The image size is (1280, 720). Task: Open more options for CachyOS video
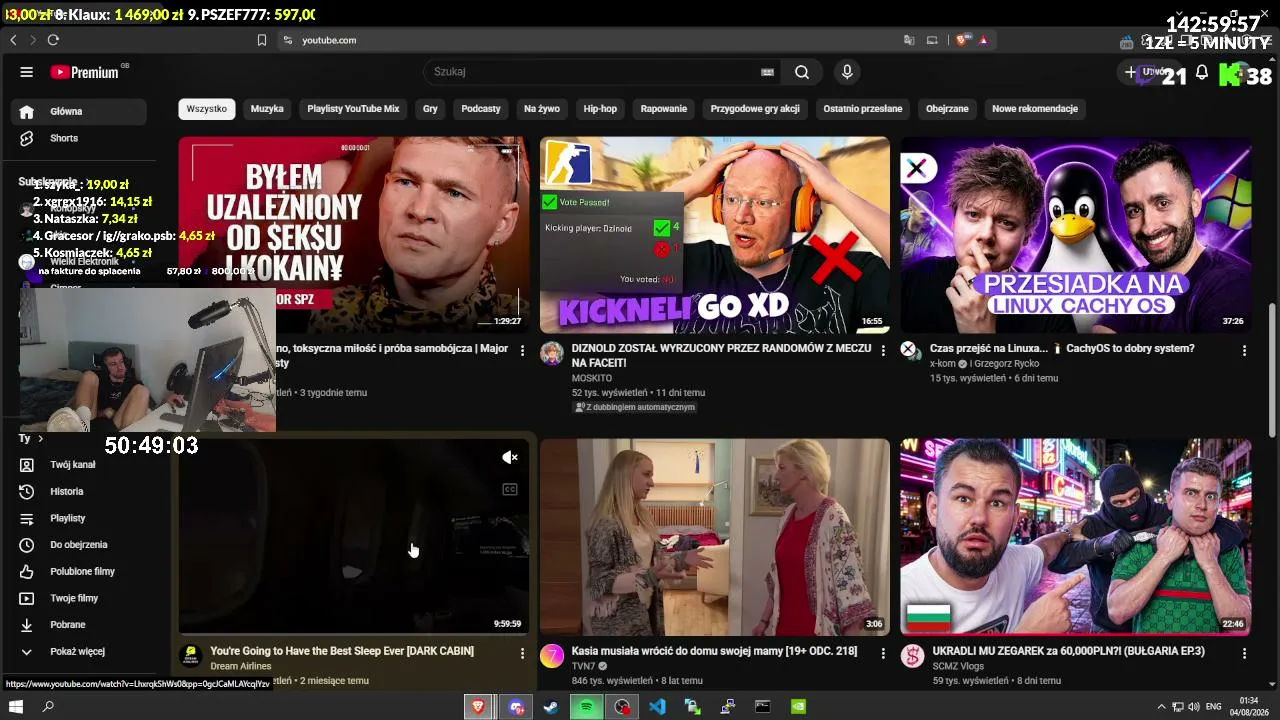[1244, 351]
